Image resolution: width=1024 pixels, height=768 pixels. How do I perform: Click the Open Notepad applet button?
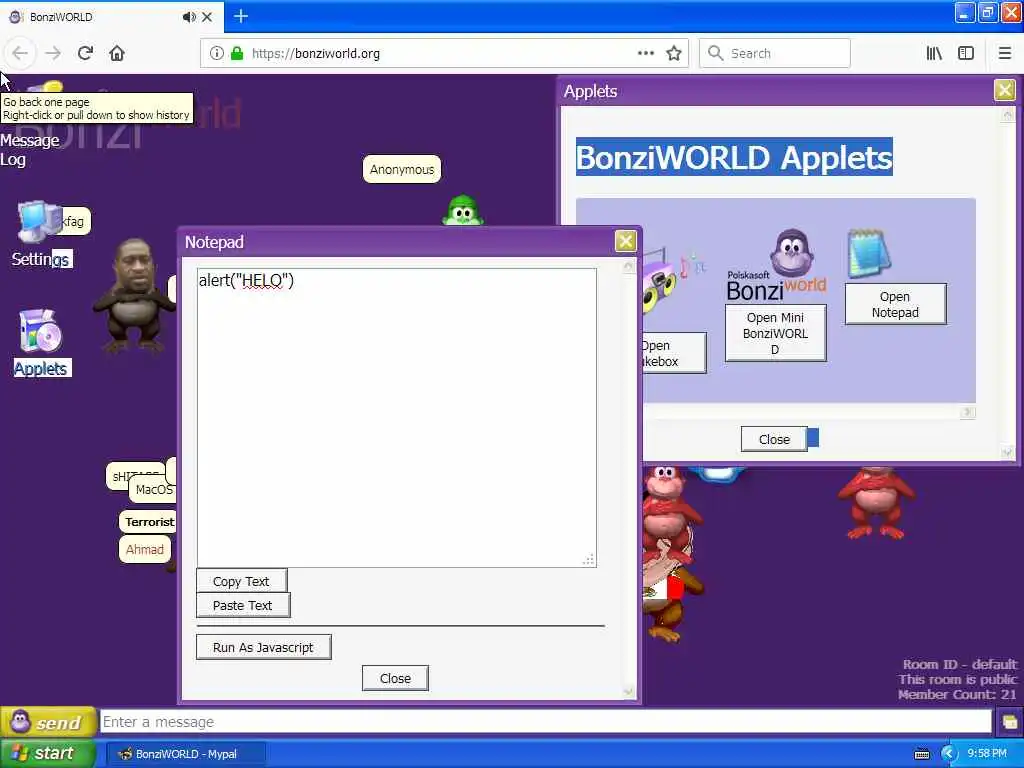[895, 304]
